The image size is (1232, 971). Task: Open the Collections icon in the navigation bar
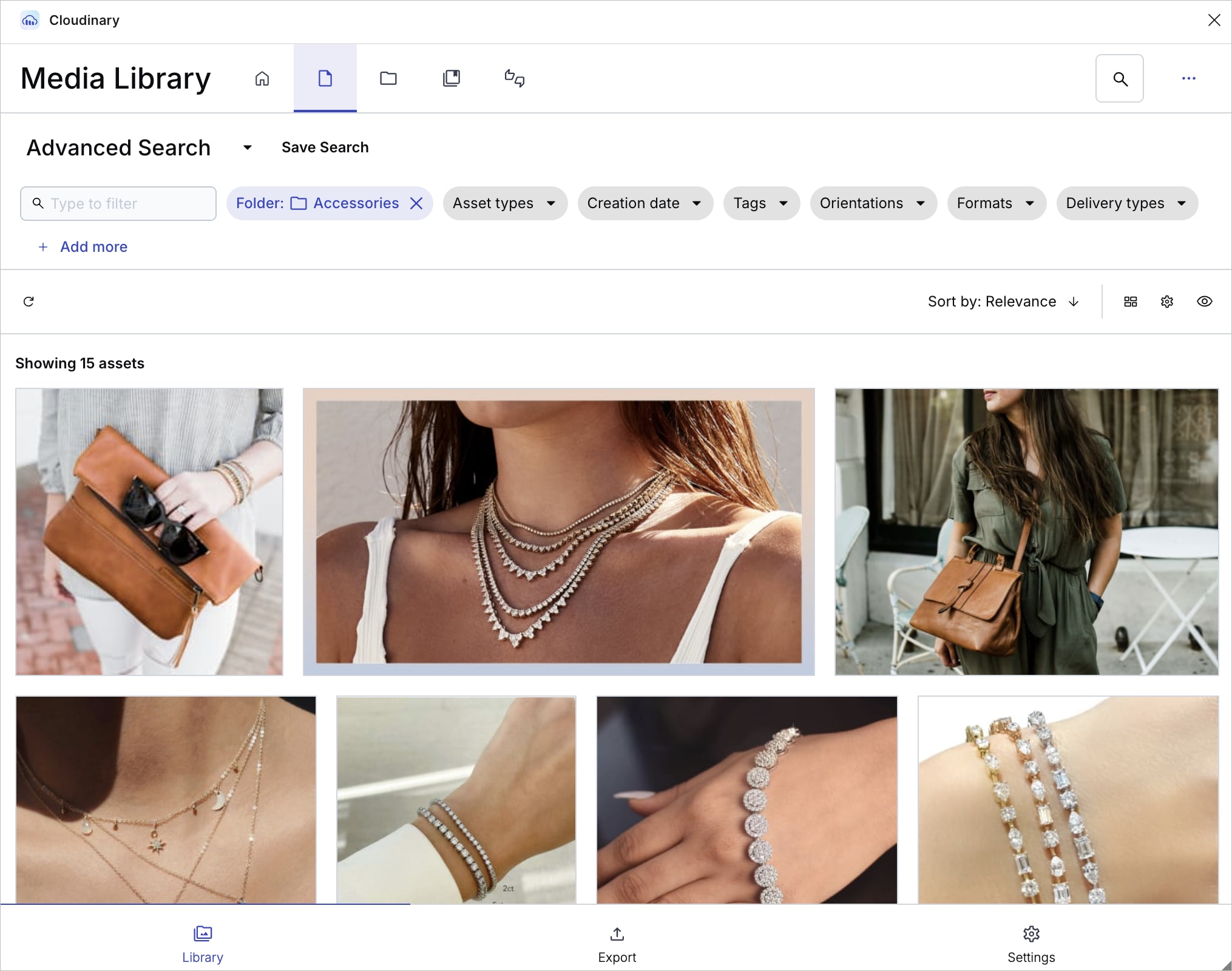[x=452, y=78]
